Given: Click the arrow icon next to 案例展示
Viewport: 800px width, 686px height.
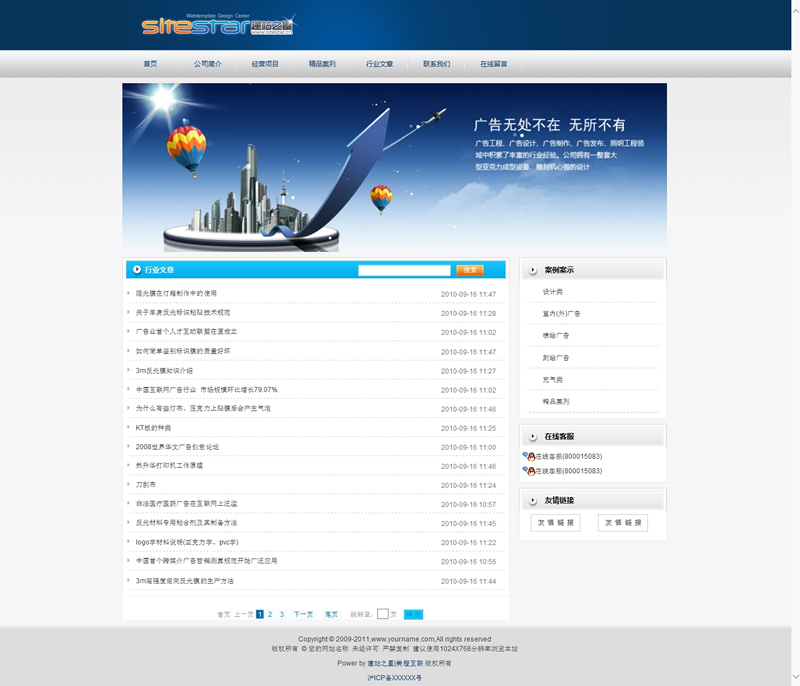Looking at the screenshot, I should click(533, 270).
